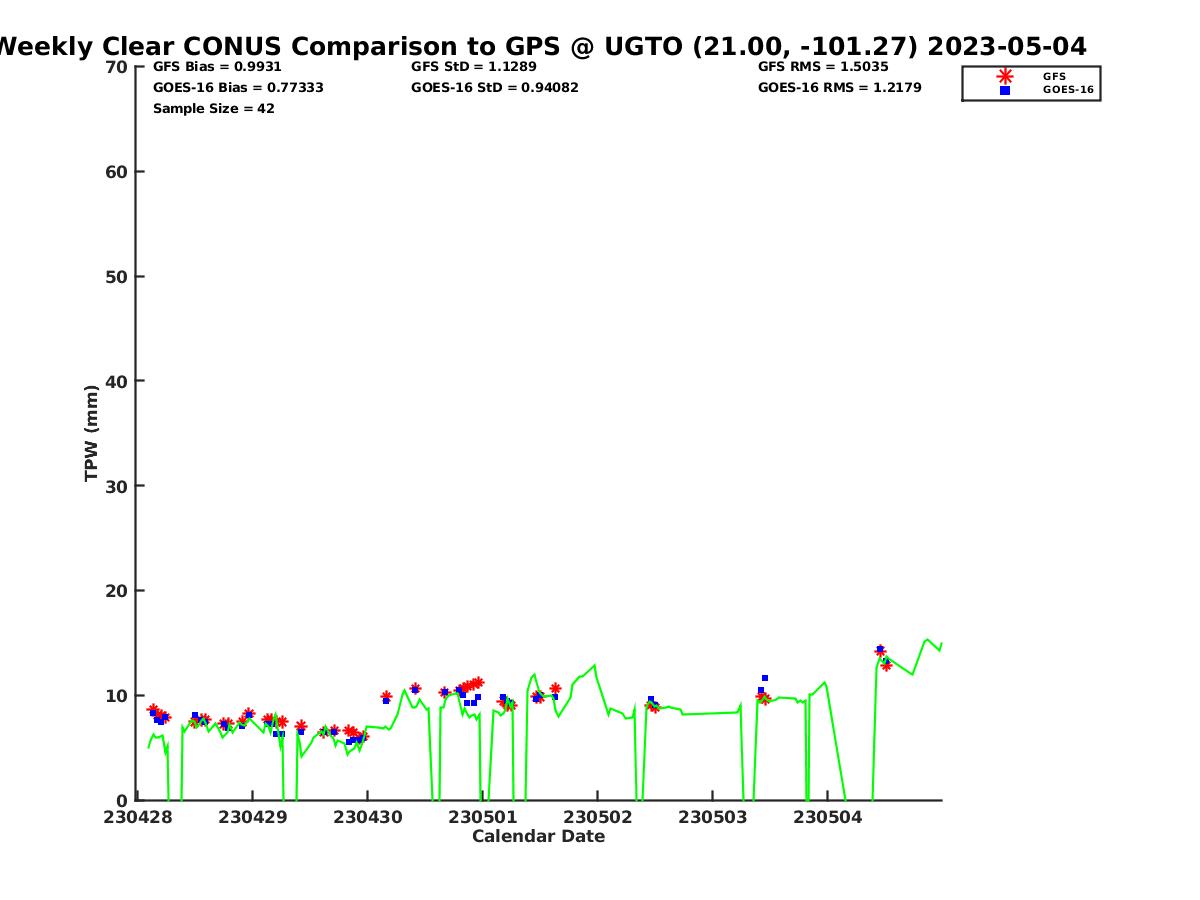Click the 230430 x-axis tick label
1200x900 pixels.
(x=368, y=817)
